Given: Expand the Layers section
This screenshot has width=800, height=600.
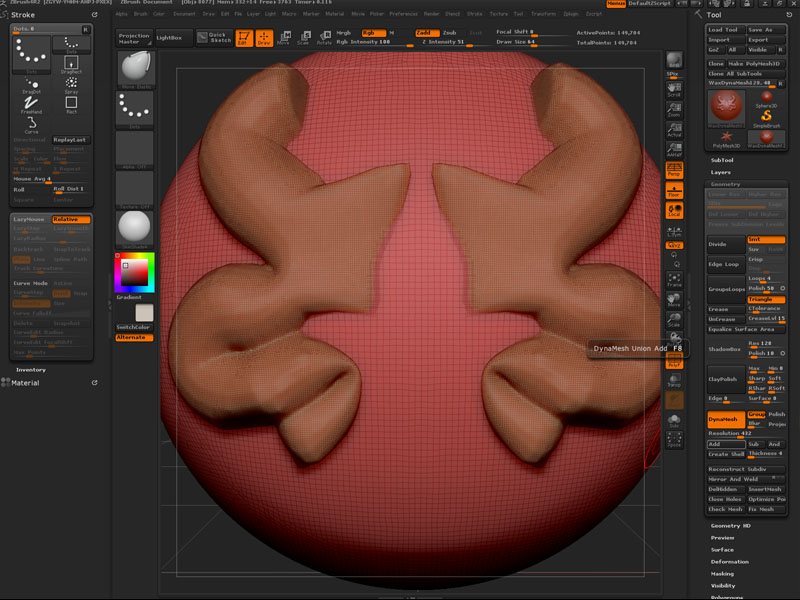Looking at the screenshot, I should (x=720, y=172).
